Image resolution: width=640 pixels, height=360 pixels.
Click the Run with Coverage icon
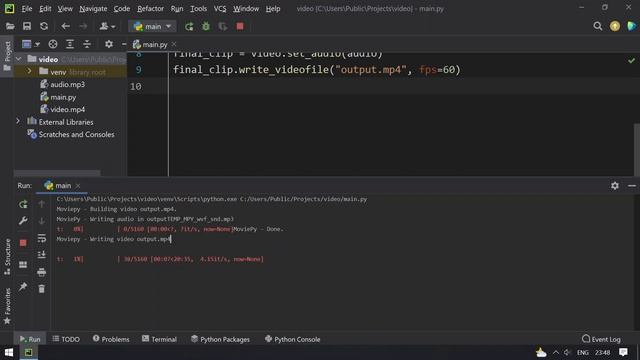[223, 27]
